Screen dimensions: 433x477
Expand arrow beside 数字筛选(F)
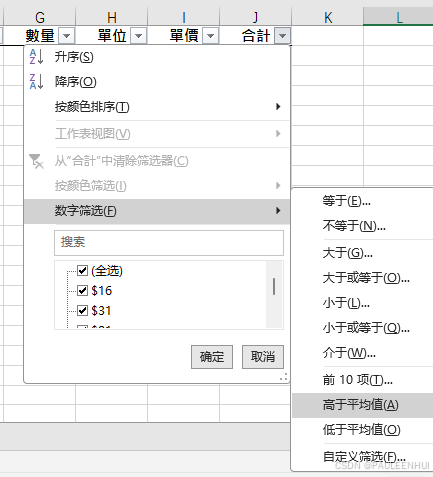(x=278, y=211)
